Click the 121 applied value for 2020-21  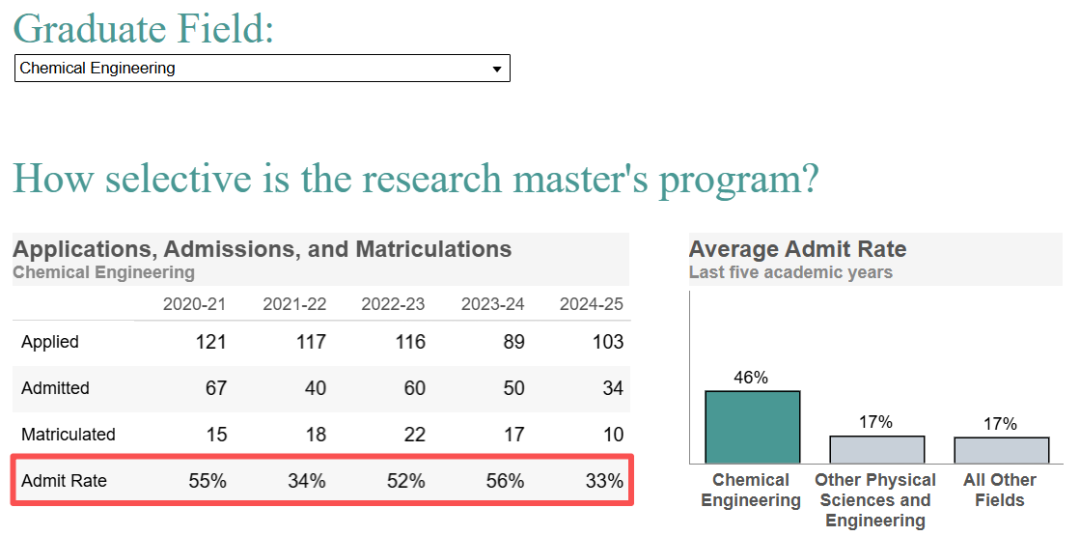tap(210, 342)
